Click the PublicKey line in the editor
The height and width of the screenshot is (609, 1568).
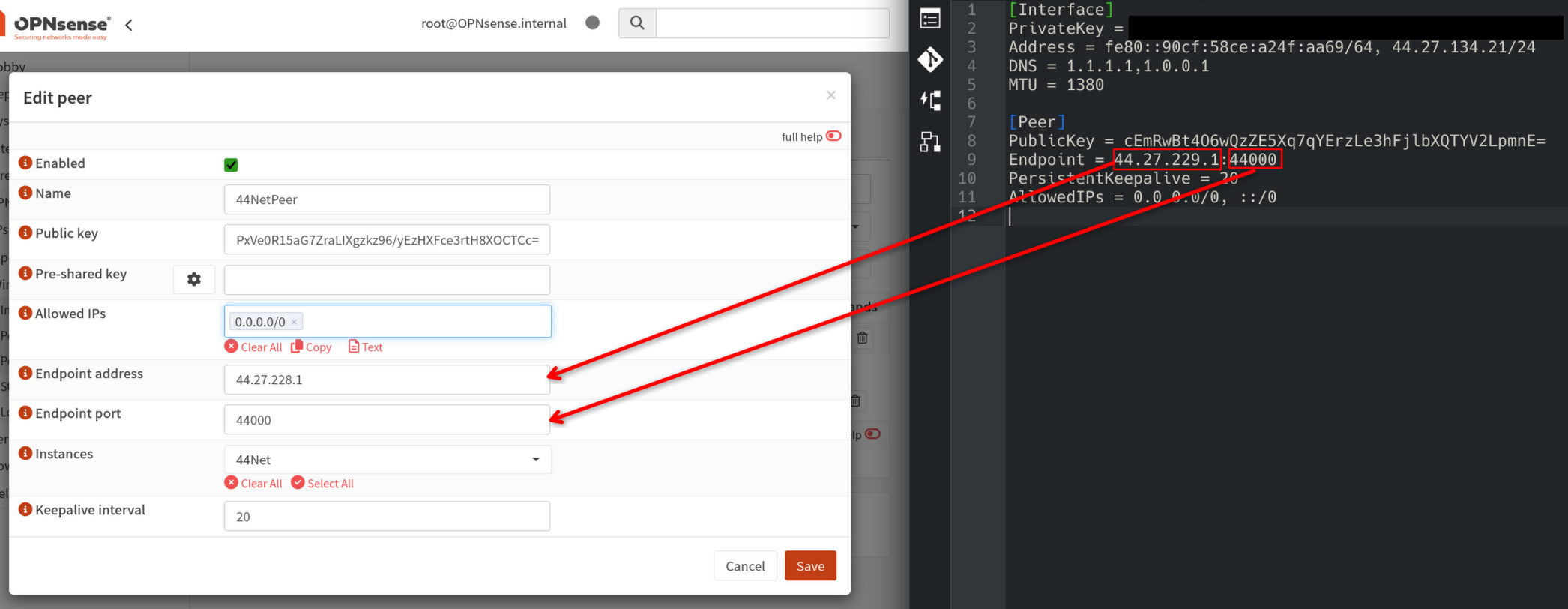(1276, 141)
